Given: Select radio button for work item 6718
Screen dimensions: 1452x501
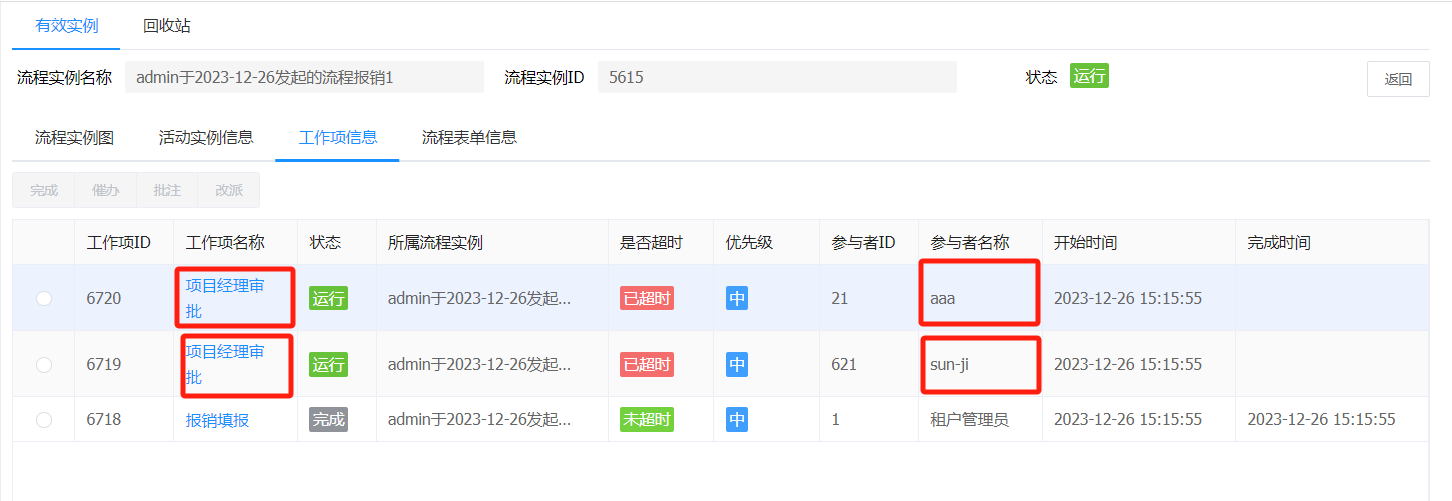Looking at the screenshot, I should click(x=44, y=420).
